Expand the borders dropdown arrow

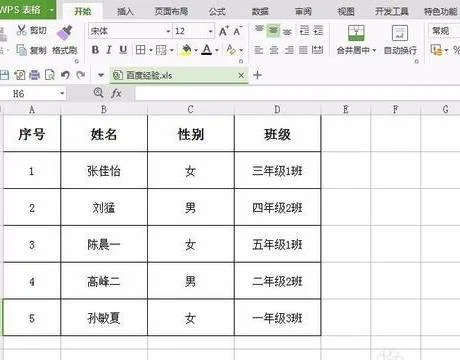pos(151,50)
